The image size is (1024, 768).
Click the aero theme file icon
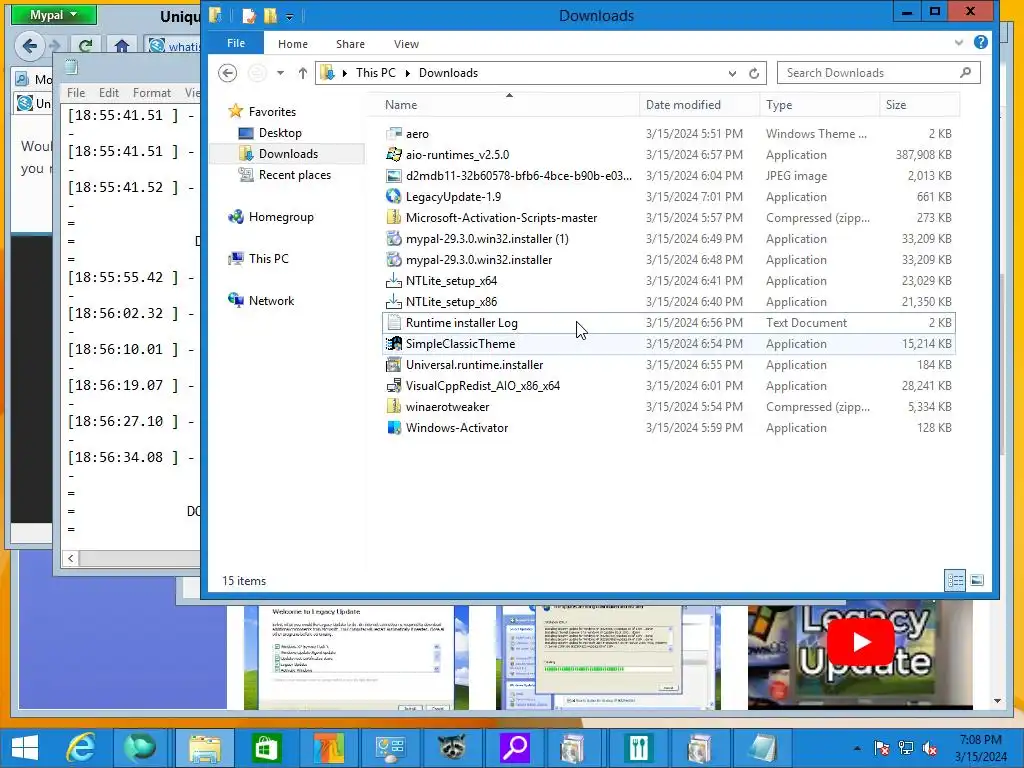(394, 134)
